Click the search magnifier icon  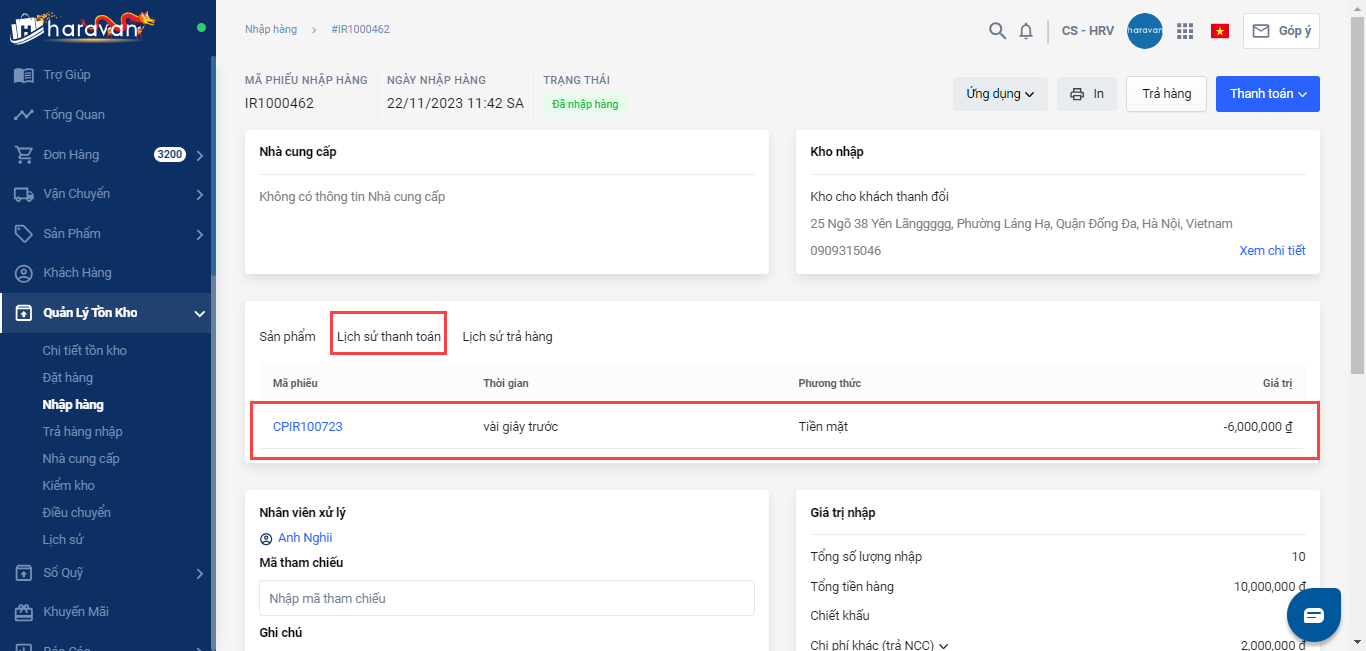[997, 31]
